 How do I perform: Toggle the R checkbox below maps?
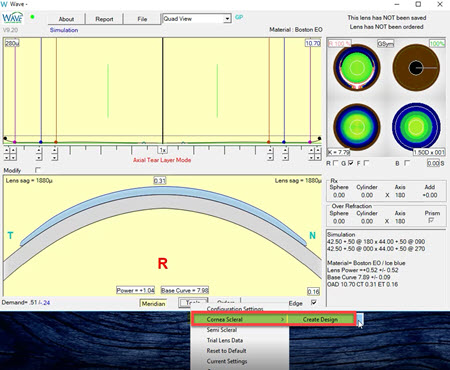(x=336, y=163)
